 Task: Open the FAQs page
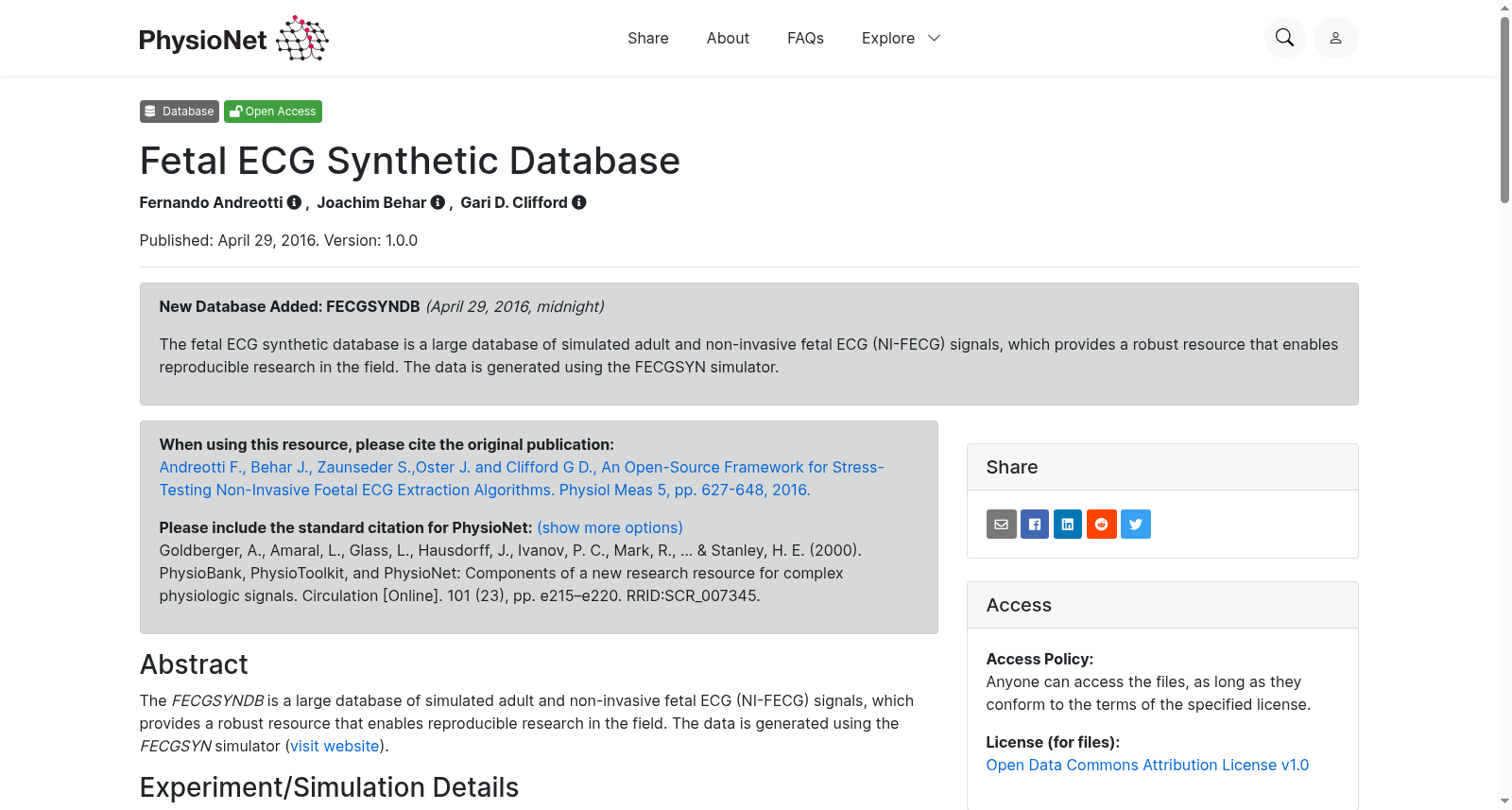805,38
